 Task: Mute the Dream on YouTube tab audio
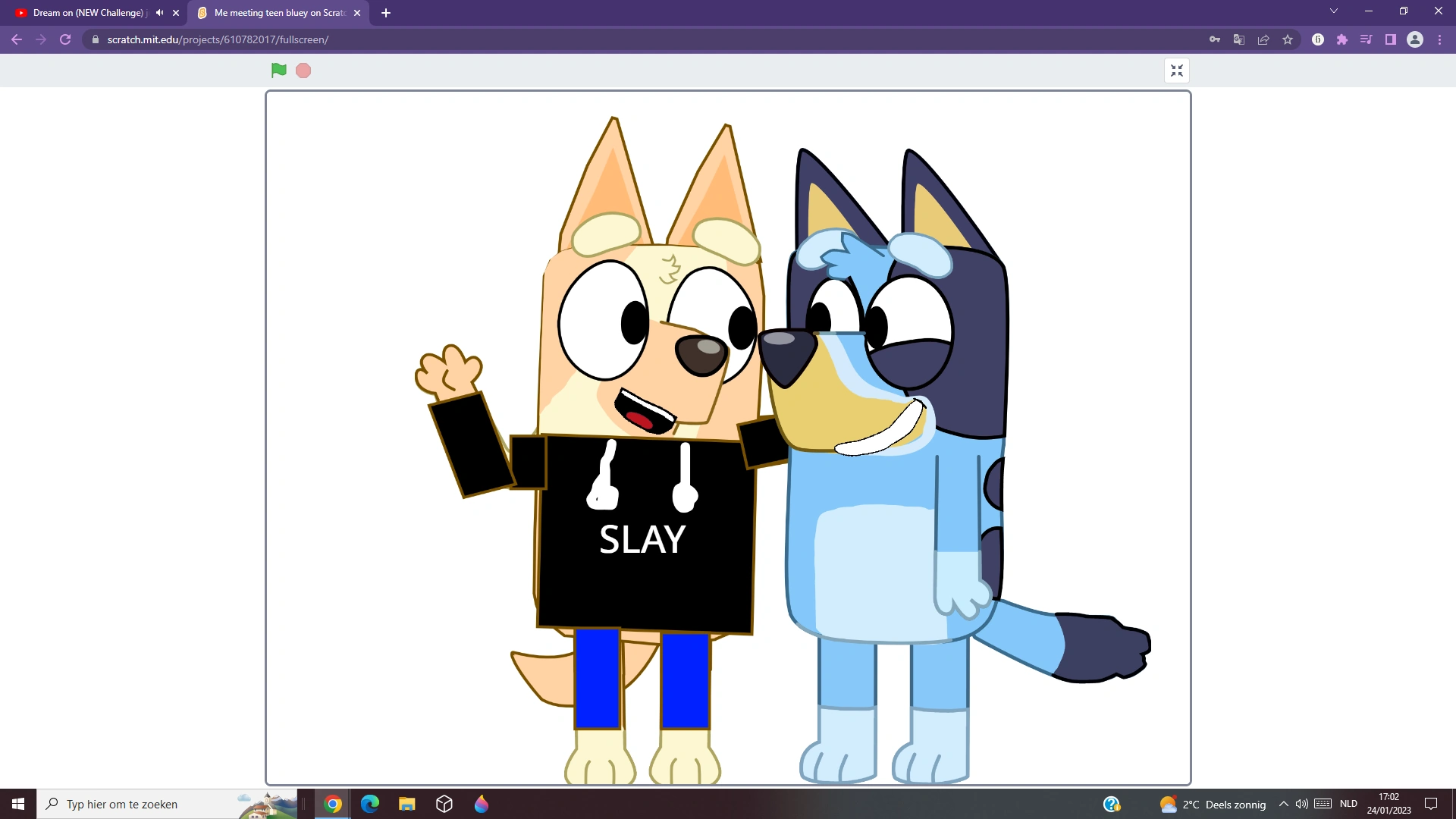[158, 12]
